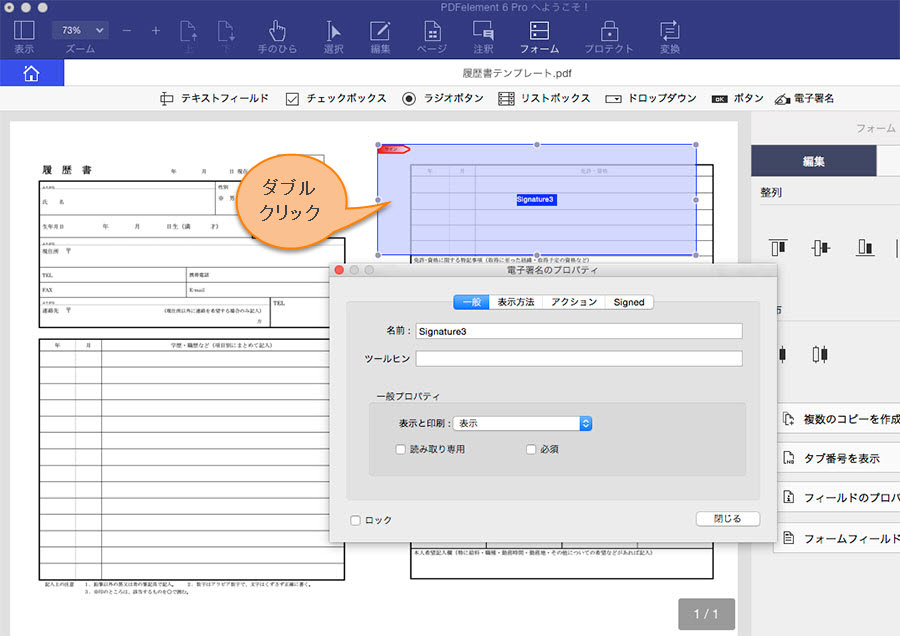Viewport: 900px width, 636px height.
Task: Add a 電子署名 digital signature field
Action: click(x=804, y=99)
